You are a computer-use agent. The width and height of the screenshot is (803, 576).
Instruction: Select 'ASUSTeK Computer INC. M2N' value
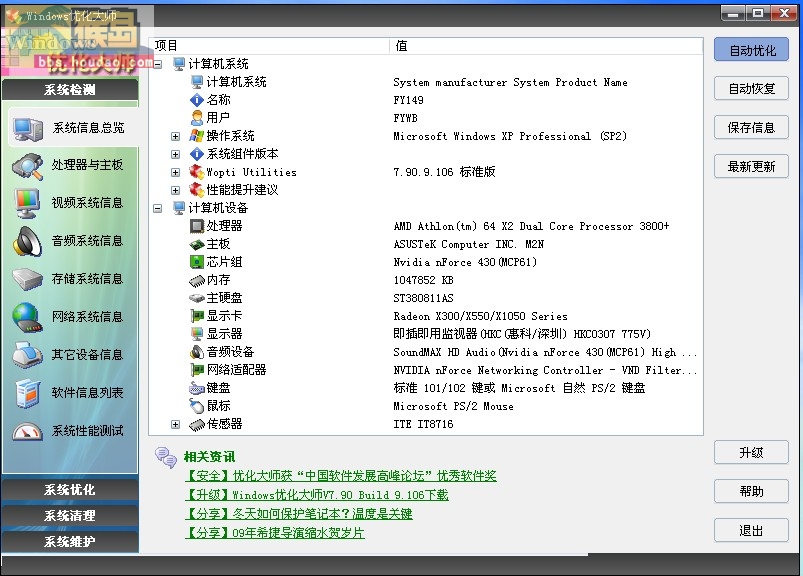point(469,244)
